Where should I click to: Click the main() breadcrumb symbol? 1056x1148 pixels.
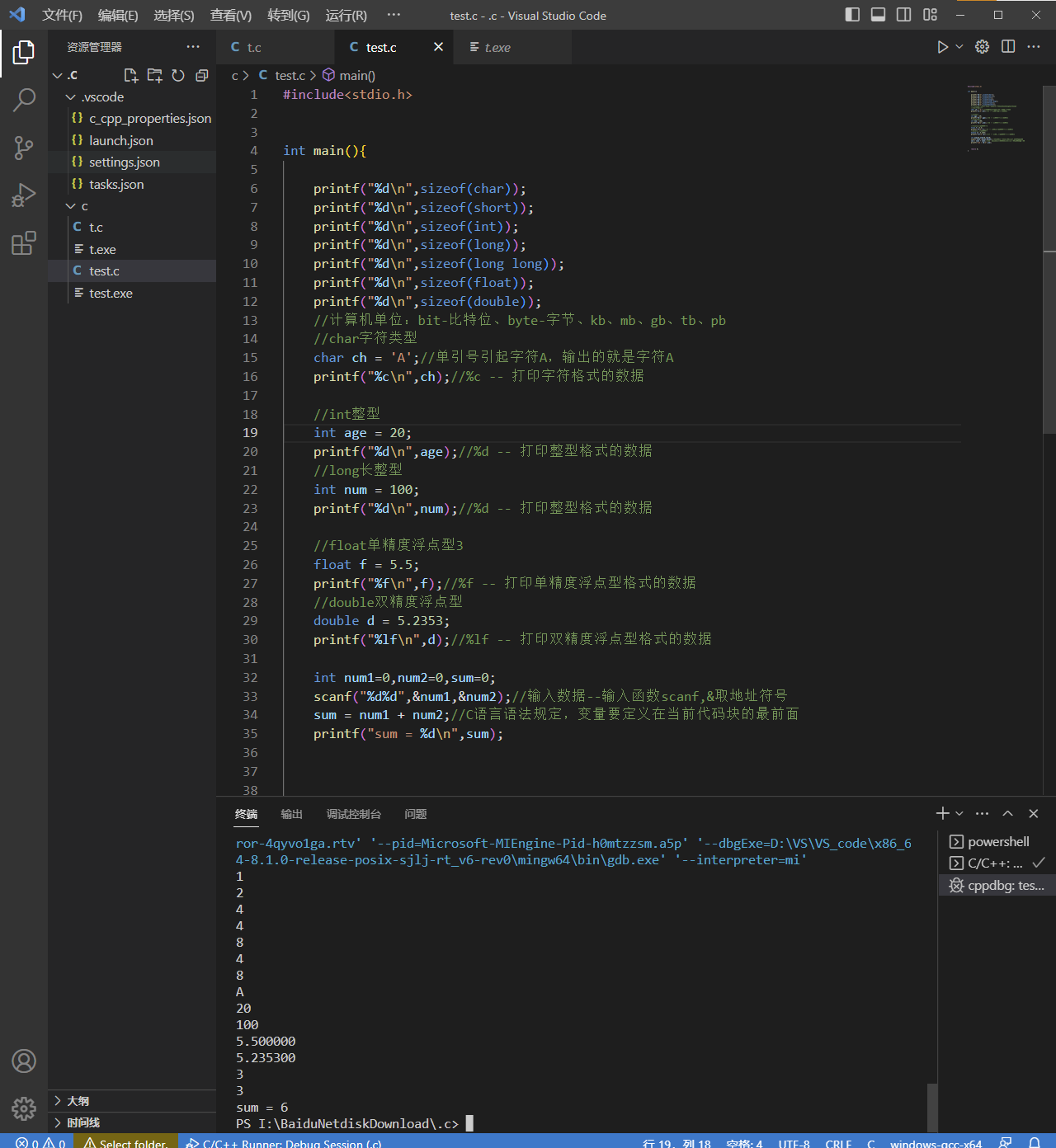click(349, 75)
